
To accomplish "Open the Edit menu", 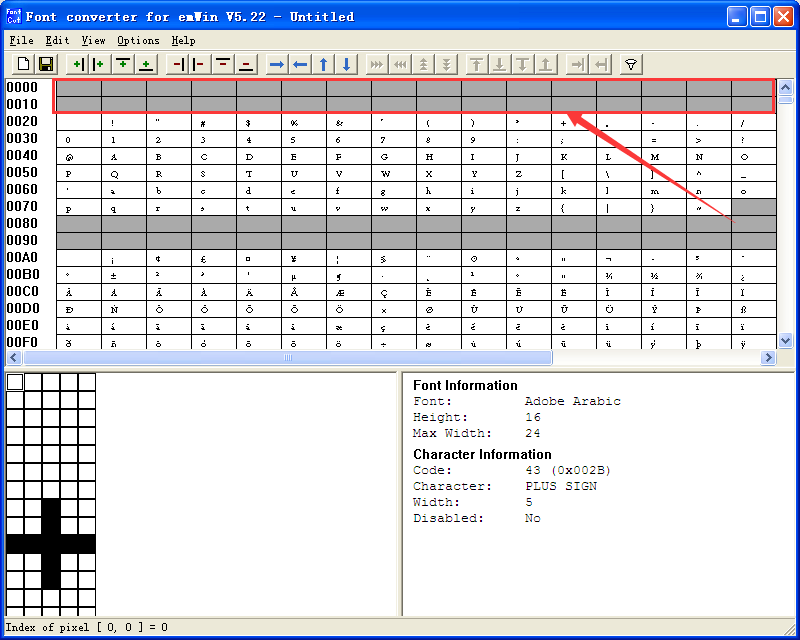I will point(57,40).
